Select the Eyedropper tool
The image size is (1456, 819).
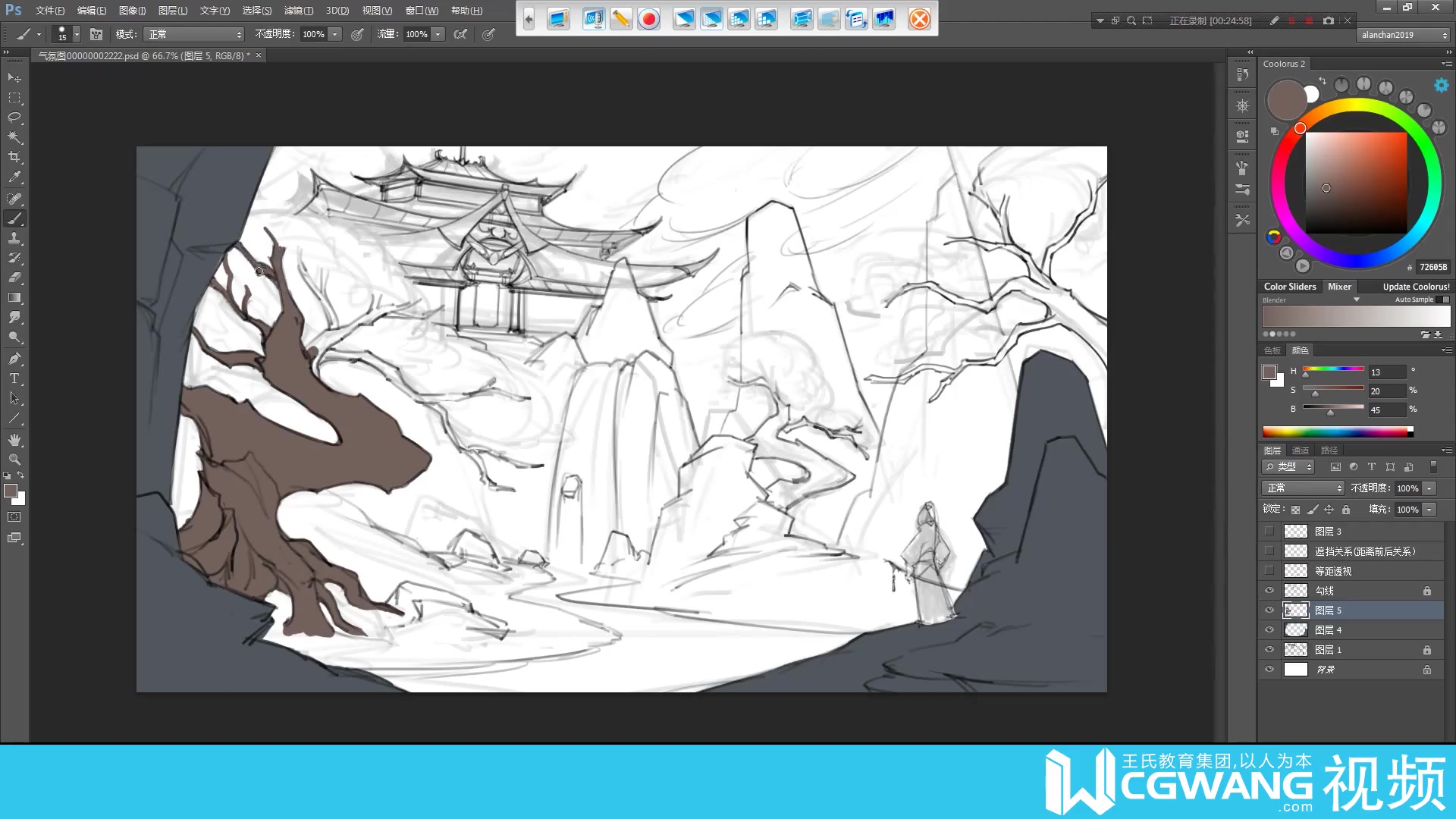[14, 177]
